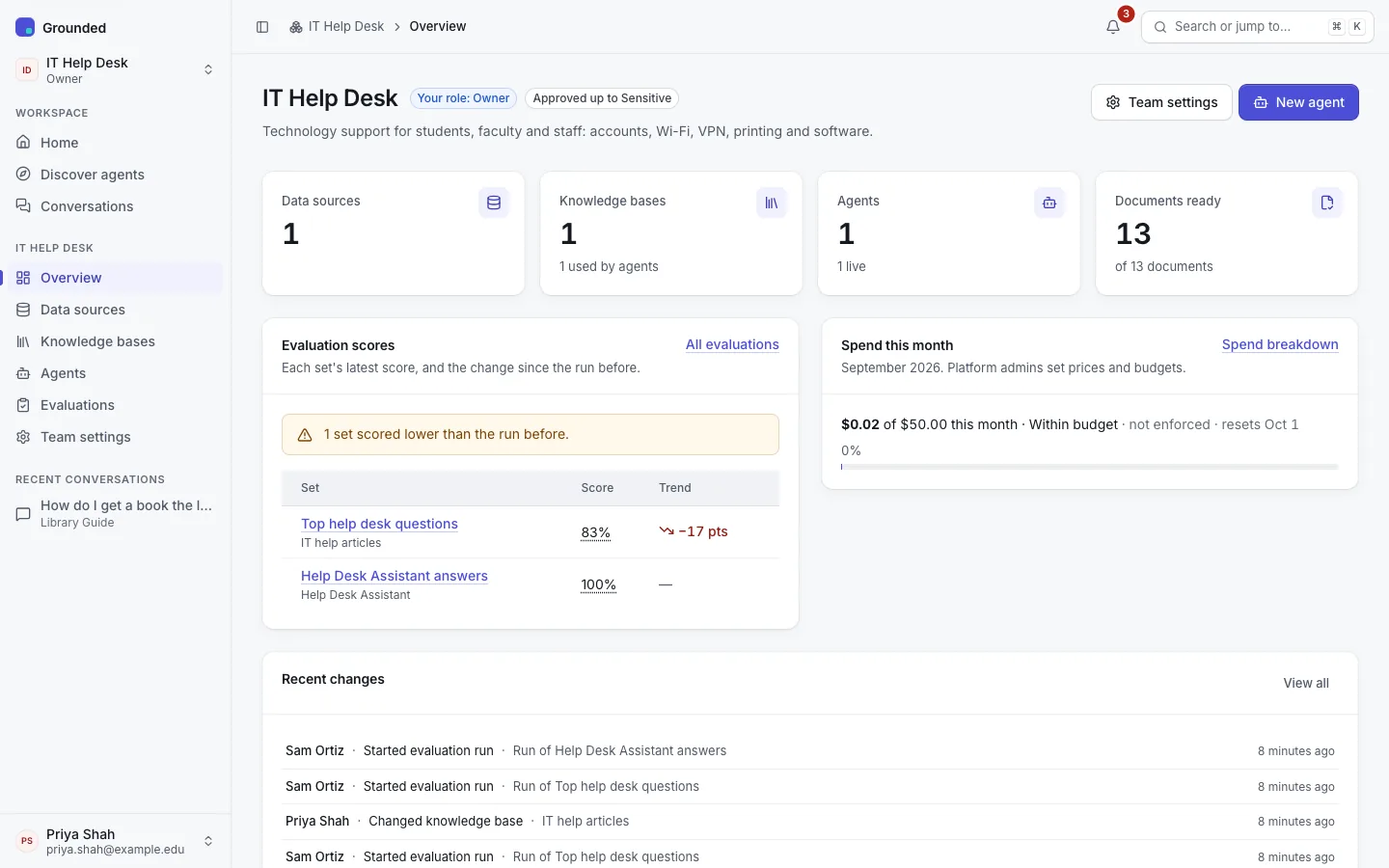Click the PS user avatar
The width and height of the screenshot is (1389, 868).
[x=27, y=841]
